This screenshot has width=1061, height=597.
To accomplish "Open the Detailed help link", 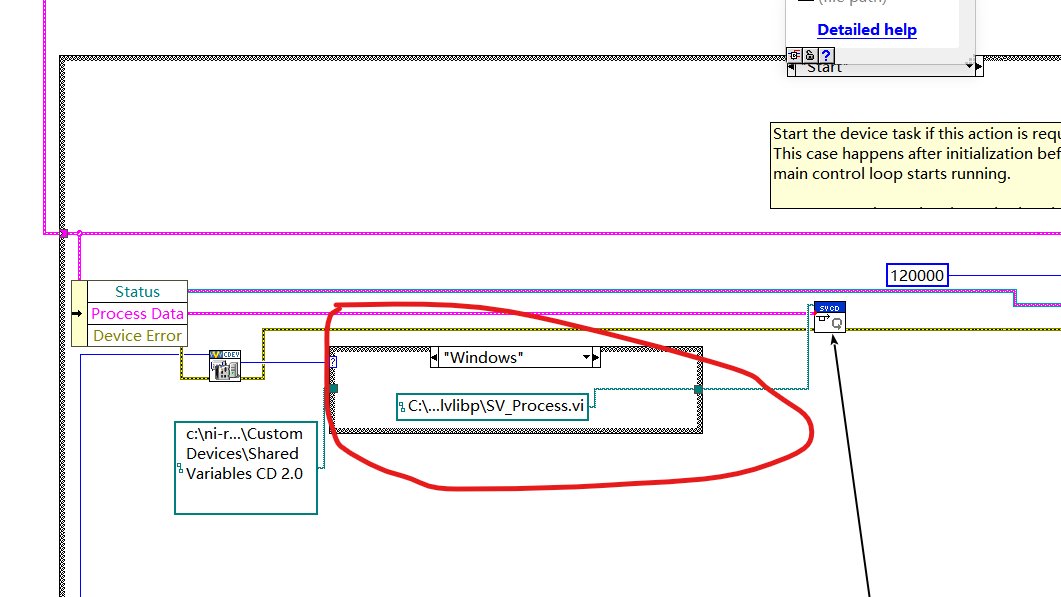I will point(866,29).
